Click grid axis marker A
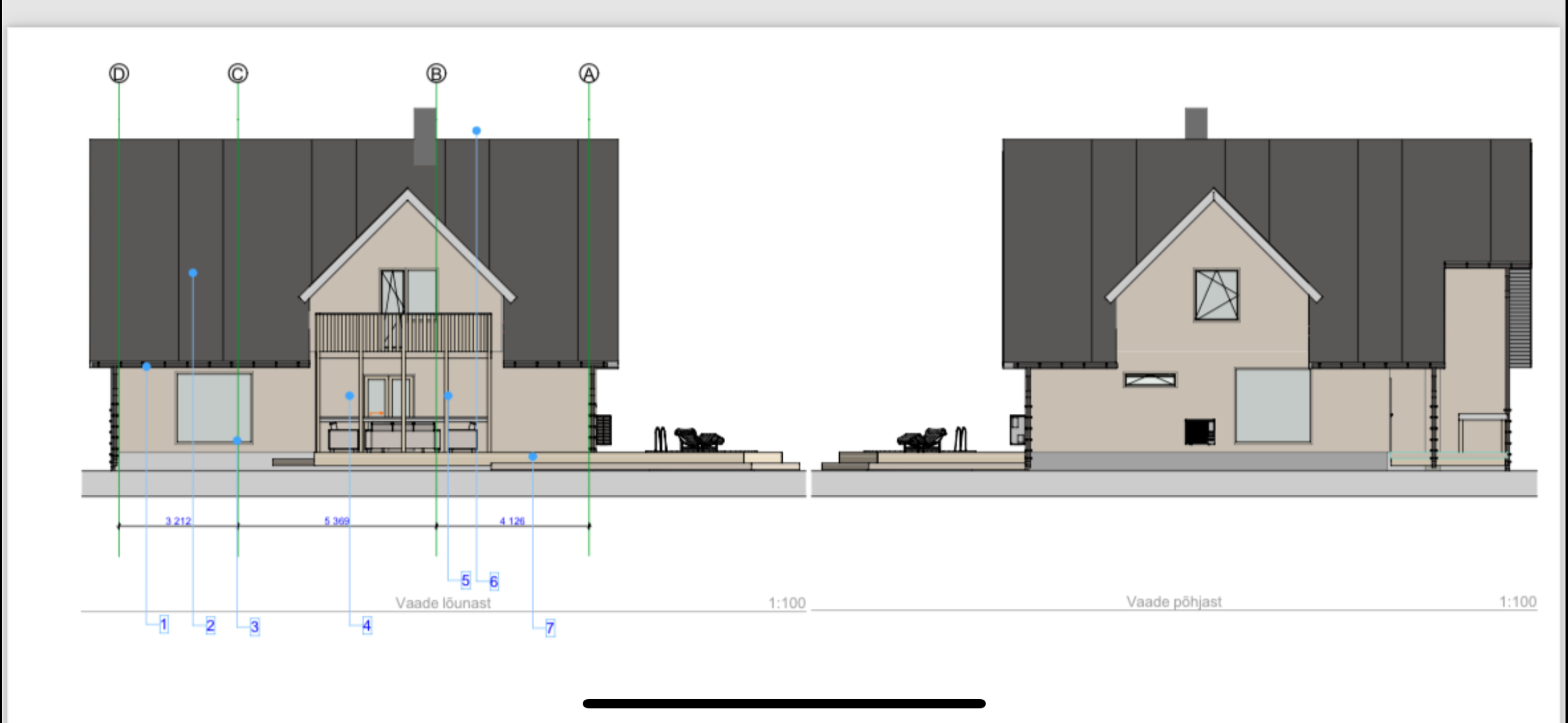The height and width of the screenshot is (723, 1568). coord(588,74)
